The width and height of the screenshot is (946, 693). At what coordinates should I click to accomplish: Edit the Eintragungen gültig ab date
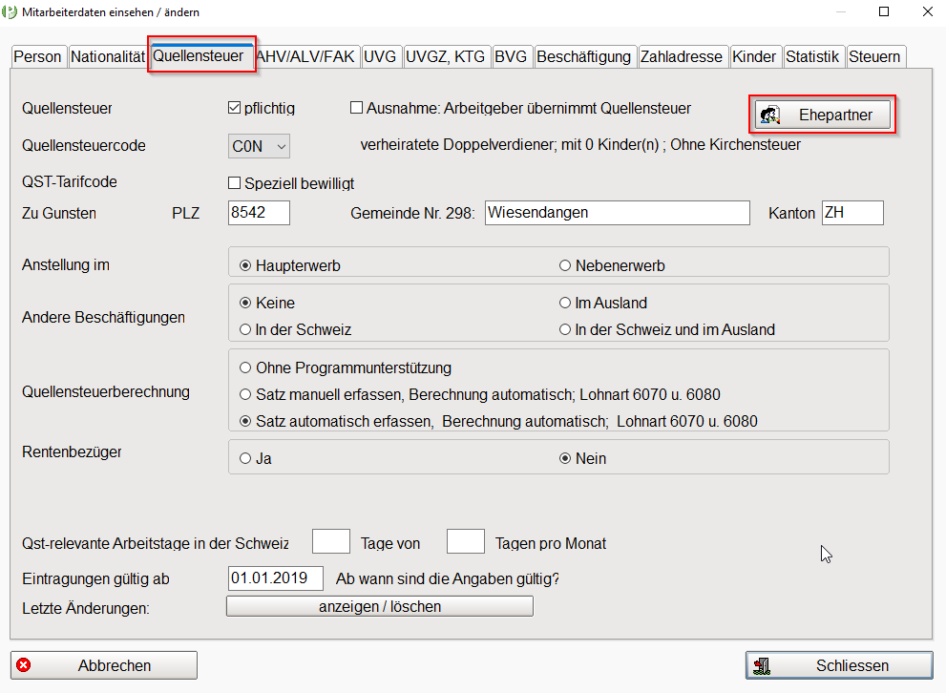(276, 578)
